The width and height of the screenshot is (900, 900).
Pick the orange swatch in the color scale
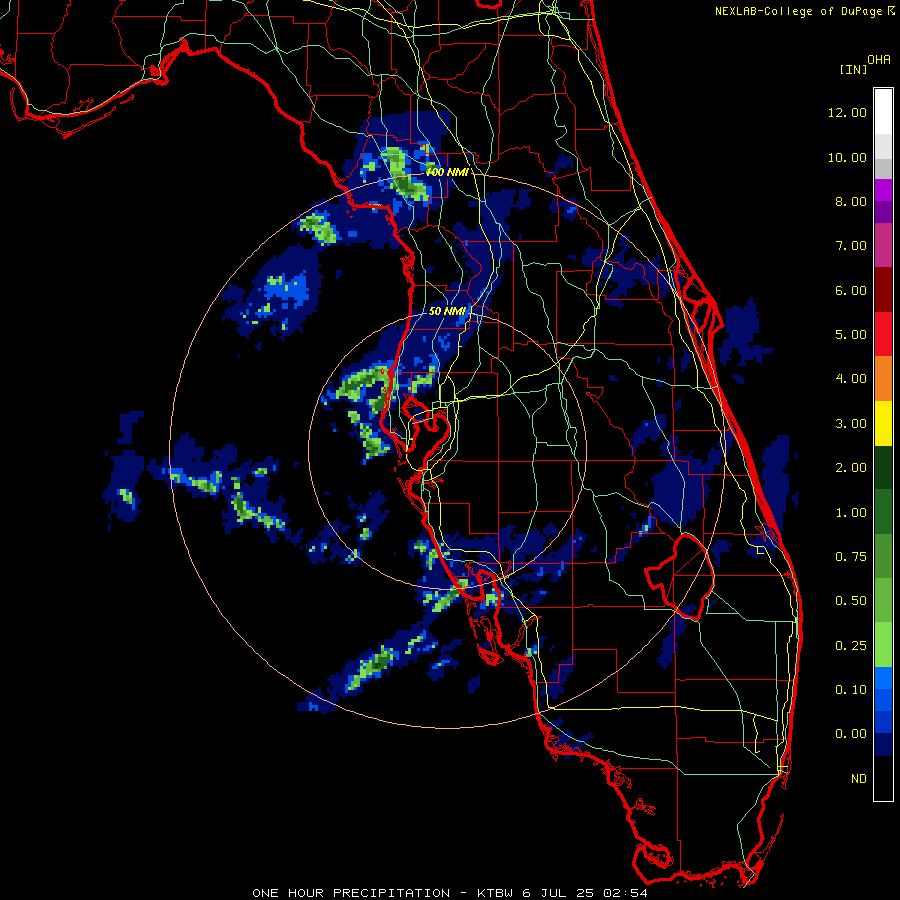pyautogui.click(x=883, y=379)
